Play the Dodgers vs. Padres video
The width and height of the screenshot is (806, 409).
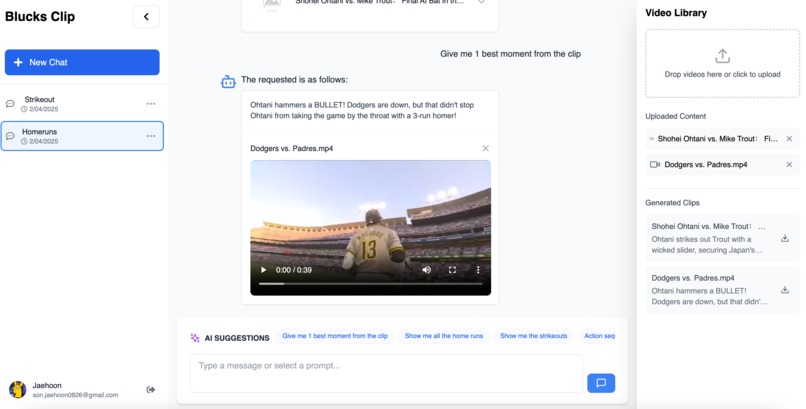[x=263, y=270]
